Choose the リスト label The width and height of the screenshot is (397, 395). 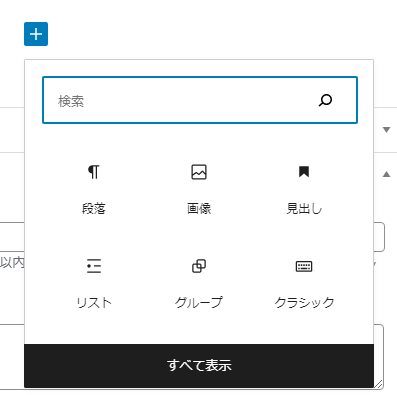[94, 303]
